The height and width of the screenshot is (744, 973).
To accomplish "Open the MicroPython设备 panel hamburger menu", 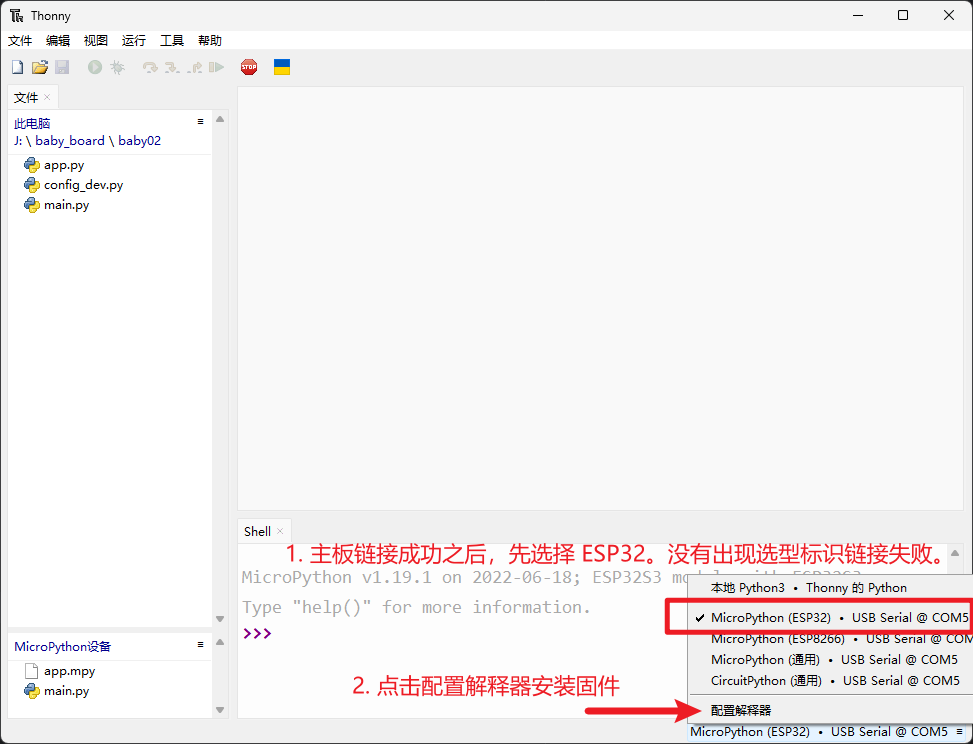I will point(200,645).
